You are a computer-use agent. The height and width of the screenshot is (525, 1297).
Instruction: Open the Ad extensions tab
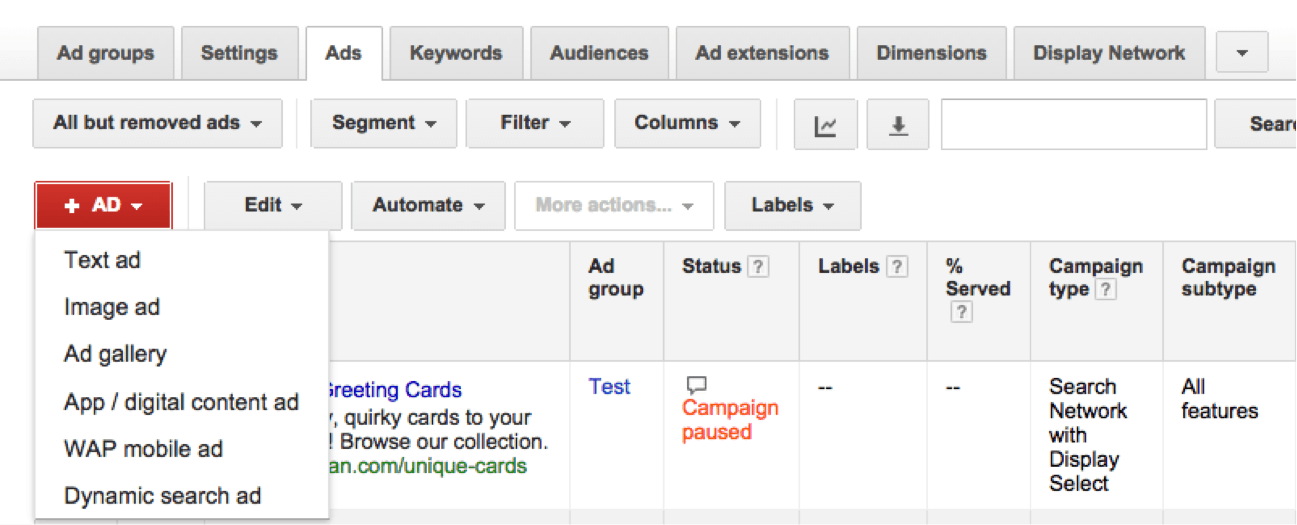tap(762, 53)
